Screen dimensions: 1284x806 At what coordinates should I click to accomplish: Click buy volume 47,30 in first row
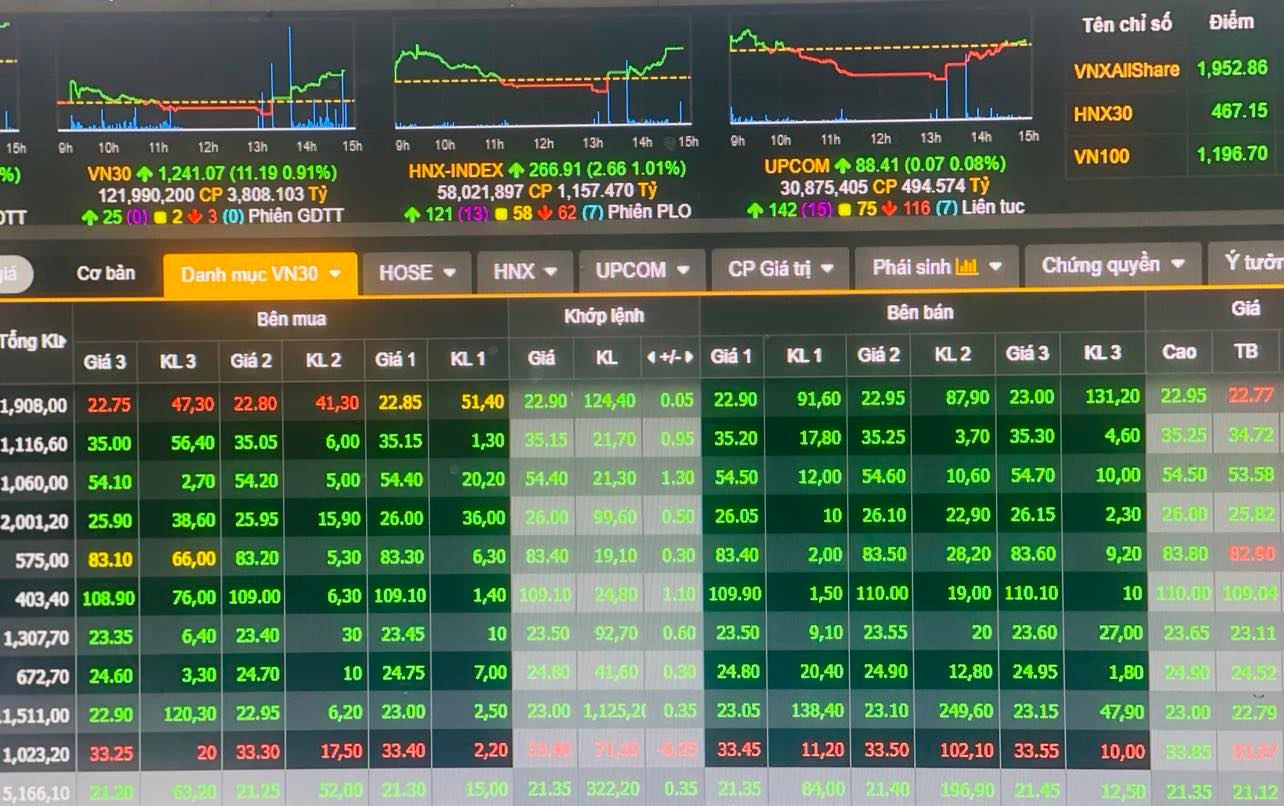coord(193,405)
